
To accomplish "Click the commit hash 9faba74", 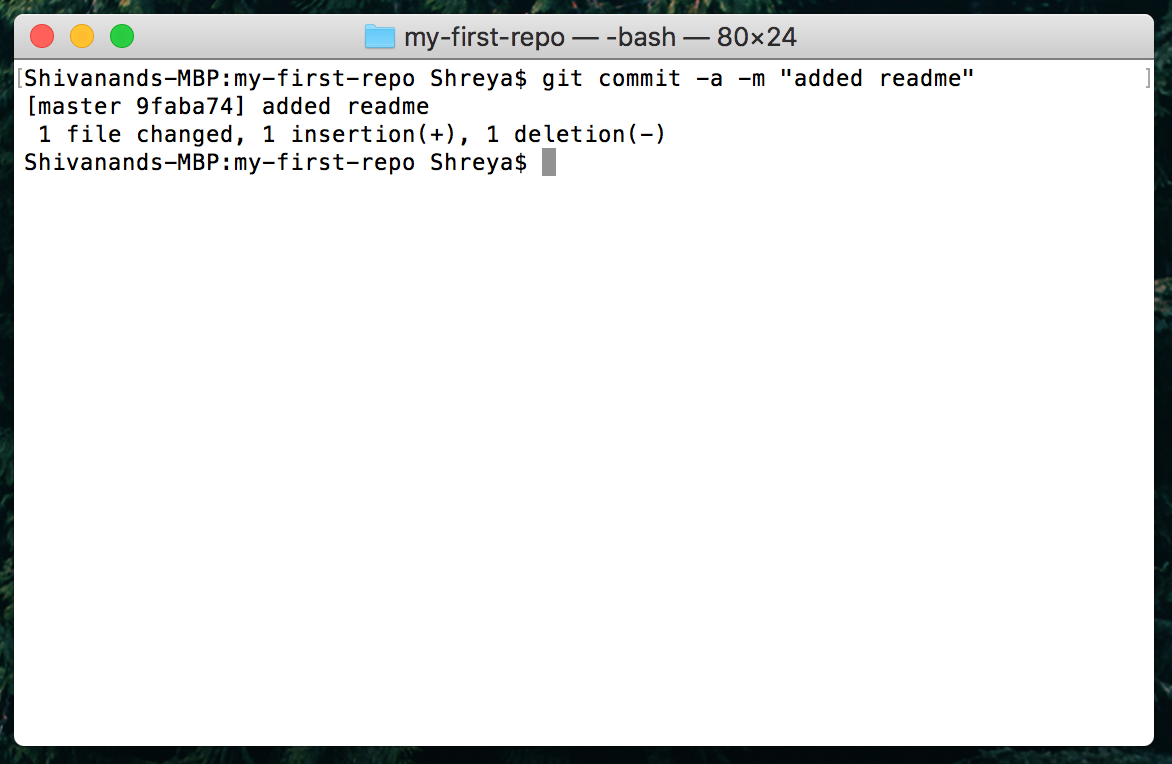I will (x=185, y=106).
